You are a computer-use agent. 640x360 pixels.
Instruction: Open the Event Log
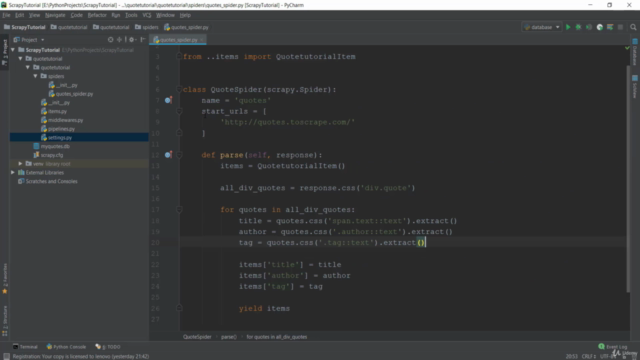click(x=613, y=347)
